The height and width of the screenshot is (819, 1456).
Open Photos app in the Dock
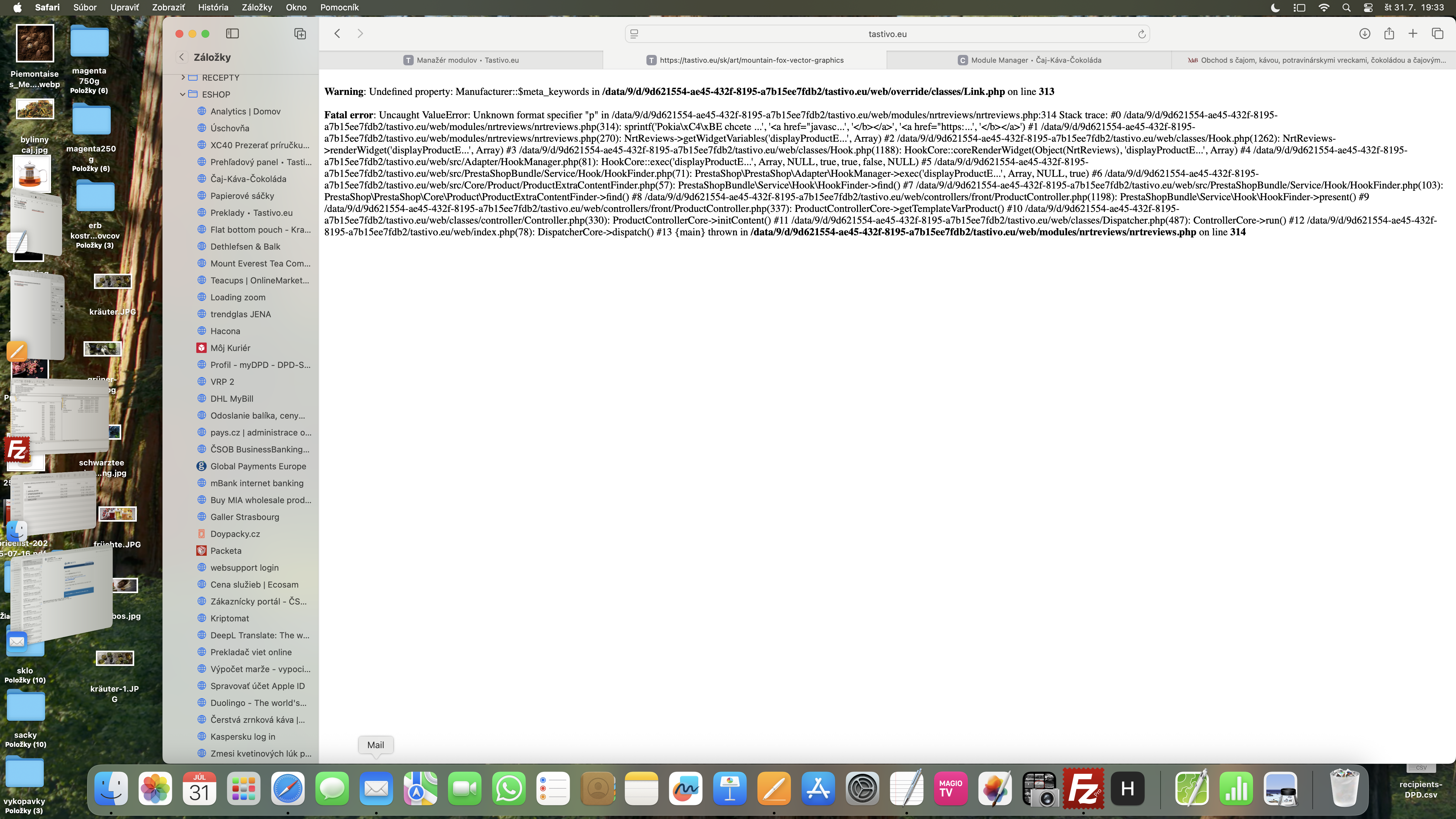pyautogui.click(x=155, y=788)
